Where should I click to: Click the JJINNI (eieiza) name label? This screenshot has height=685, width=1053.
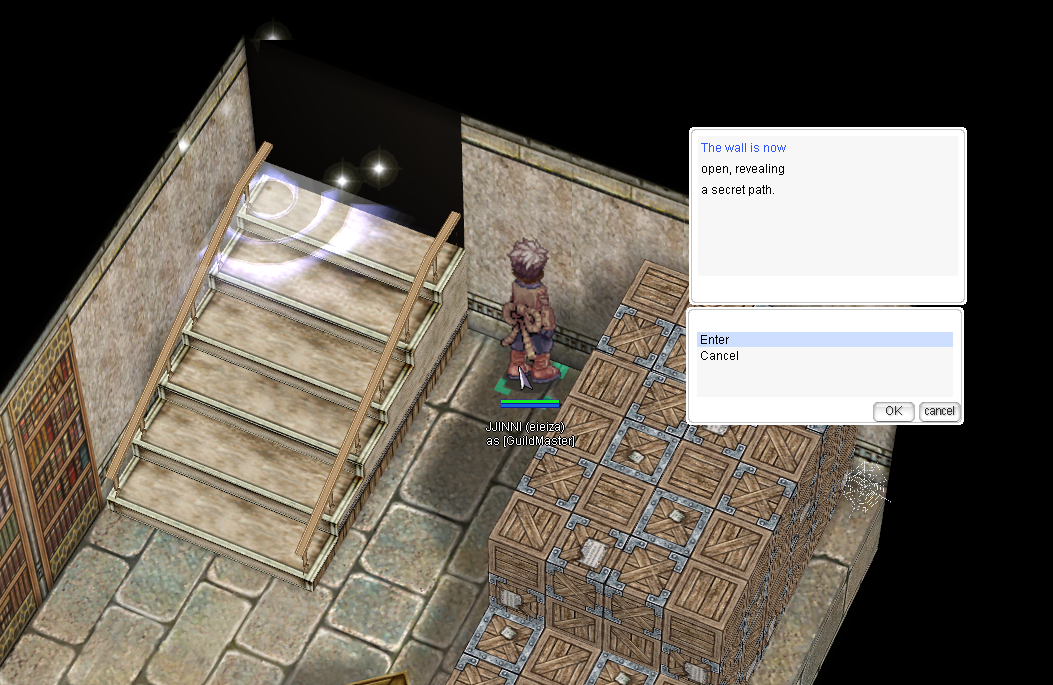click(526, 427)
